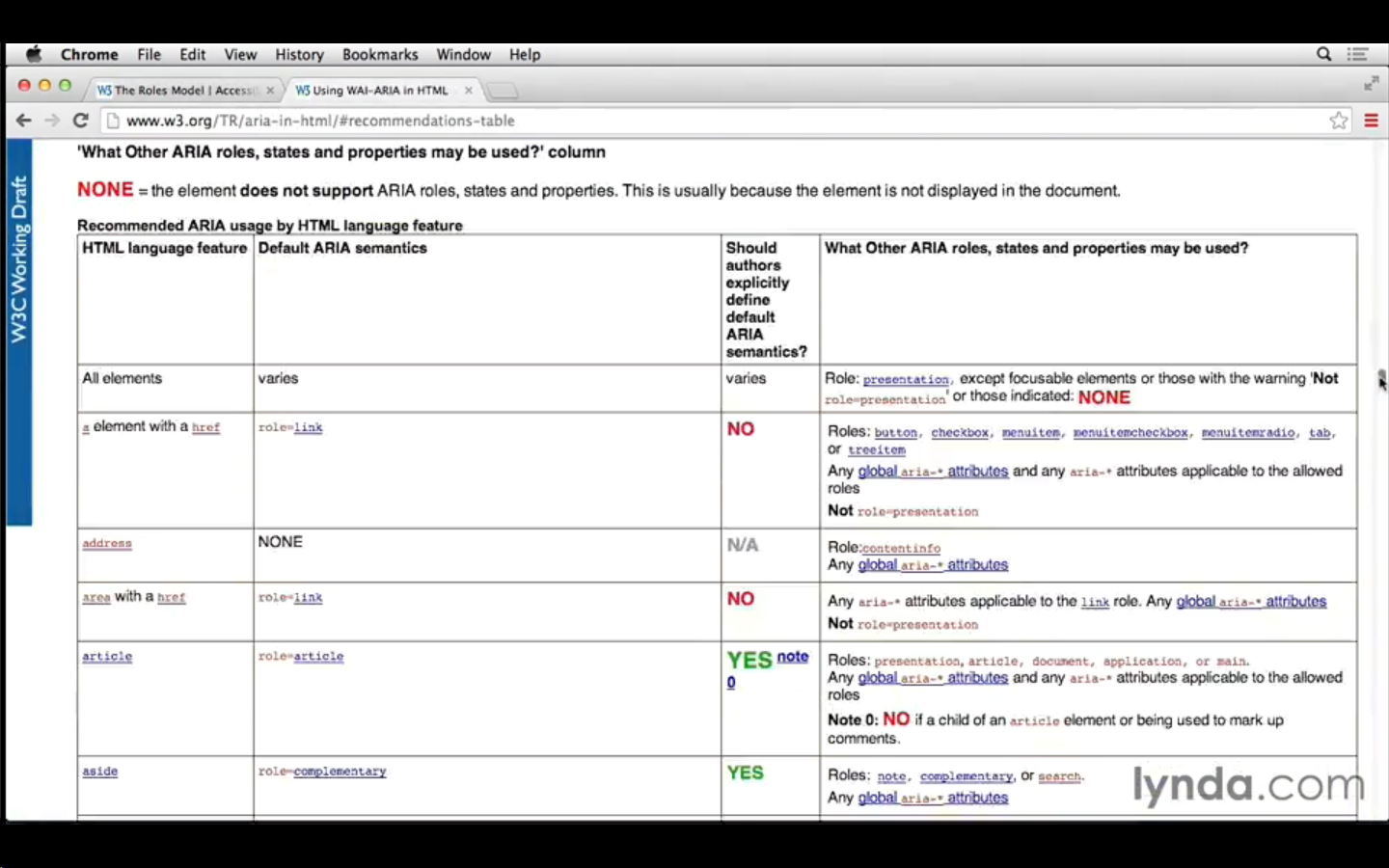Close the Using WAI-ARIA in HTML tab

tap(469, 91)
